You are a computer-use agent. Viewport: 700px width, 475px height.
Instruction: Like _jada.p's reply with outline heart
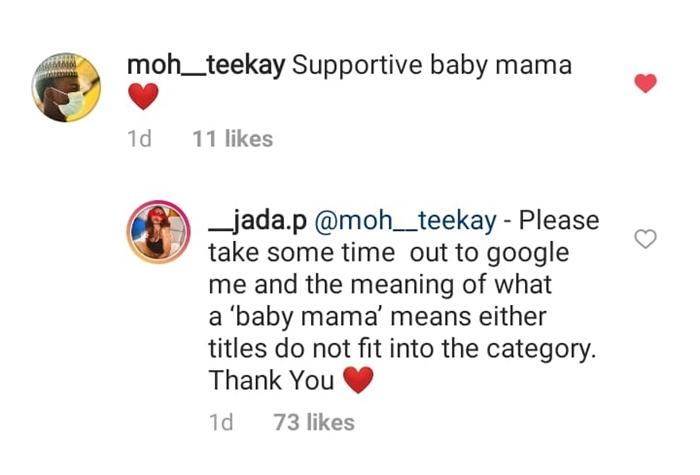point(646,238)
